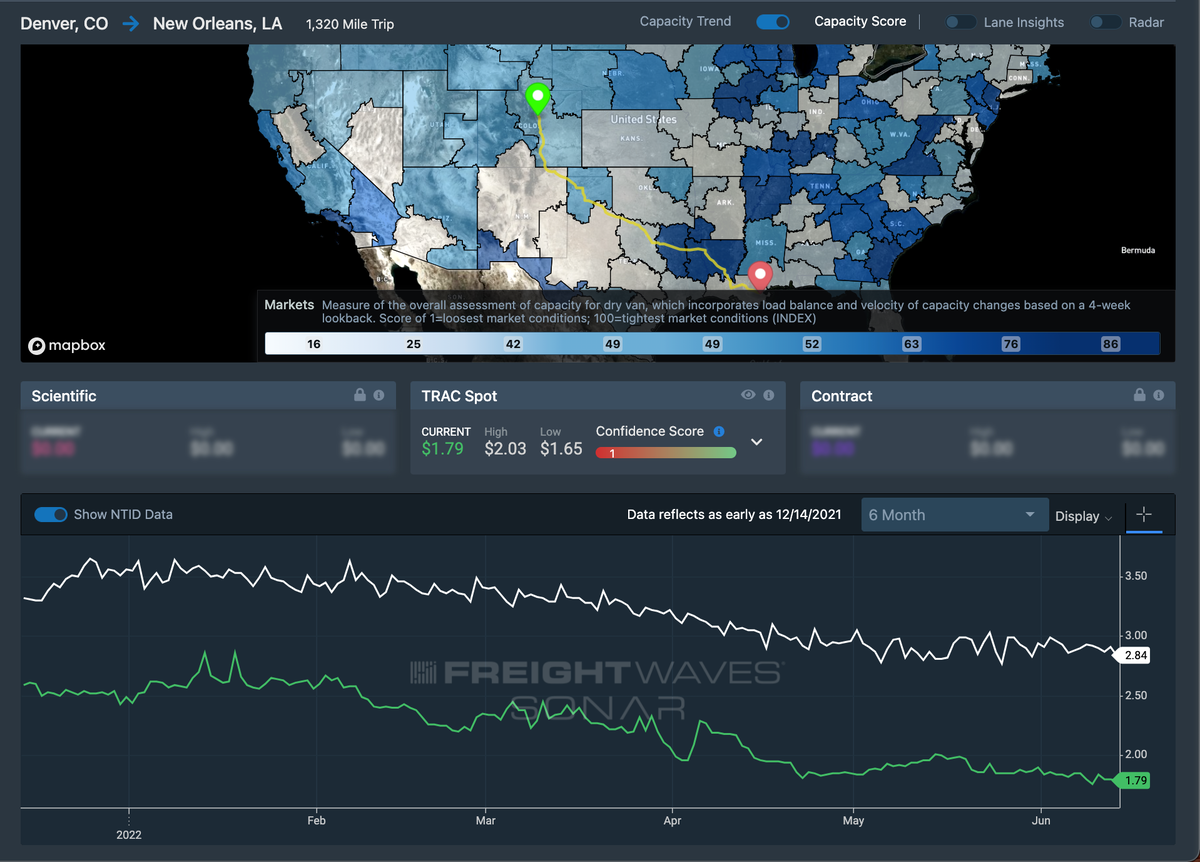Click the CURRENT $1.79 rate value
This screenshot has width=1200, height=862.
[x=443, y=449]
